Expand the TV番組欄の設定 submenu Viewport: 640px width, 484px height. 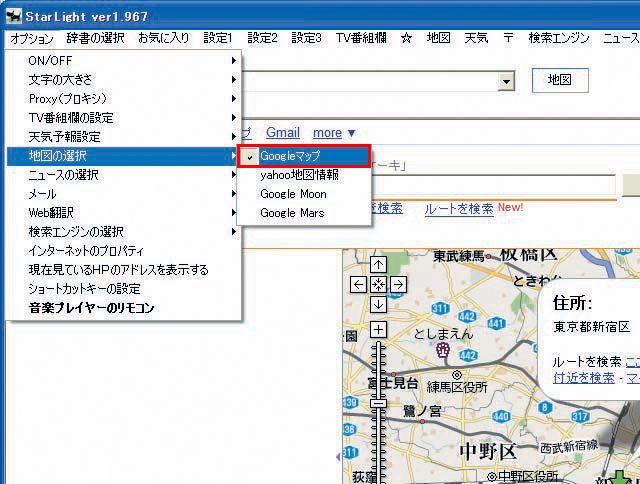coord(124,118)
